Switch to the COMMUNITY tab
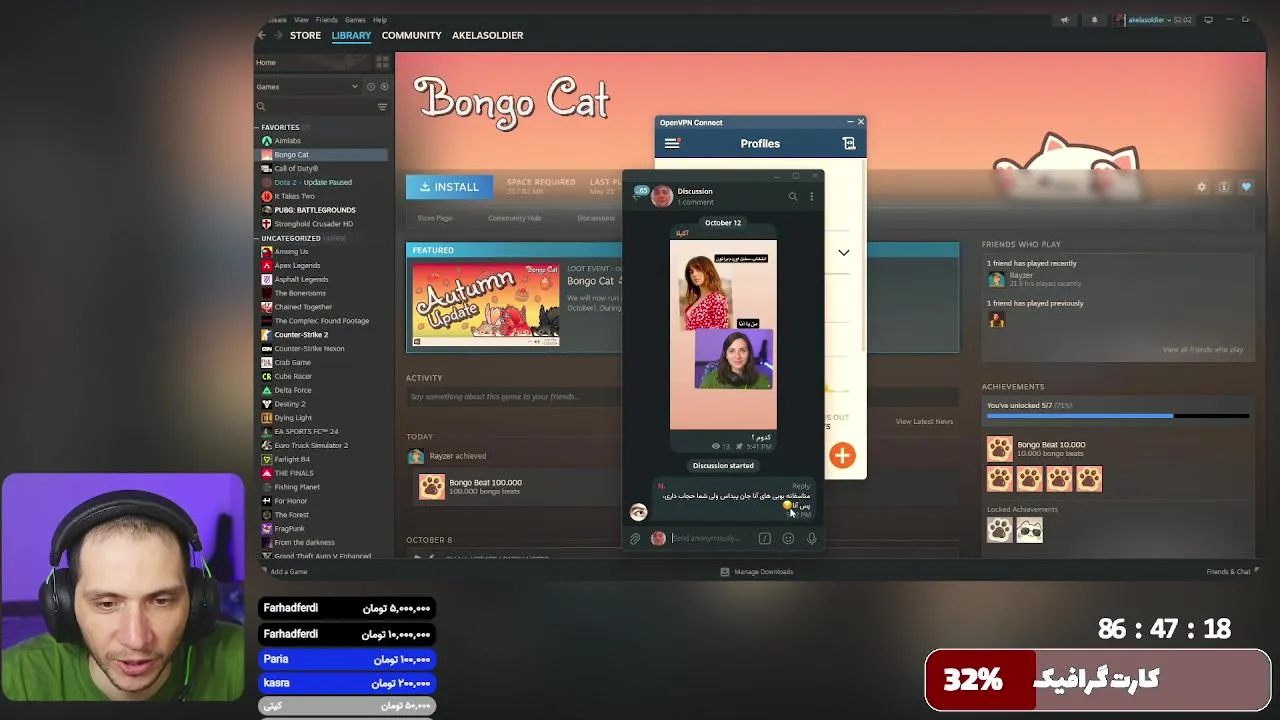1280x720 pixels. pos(411,35)
